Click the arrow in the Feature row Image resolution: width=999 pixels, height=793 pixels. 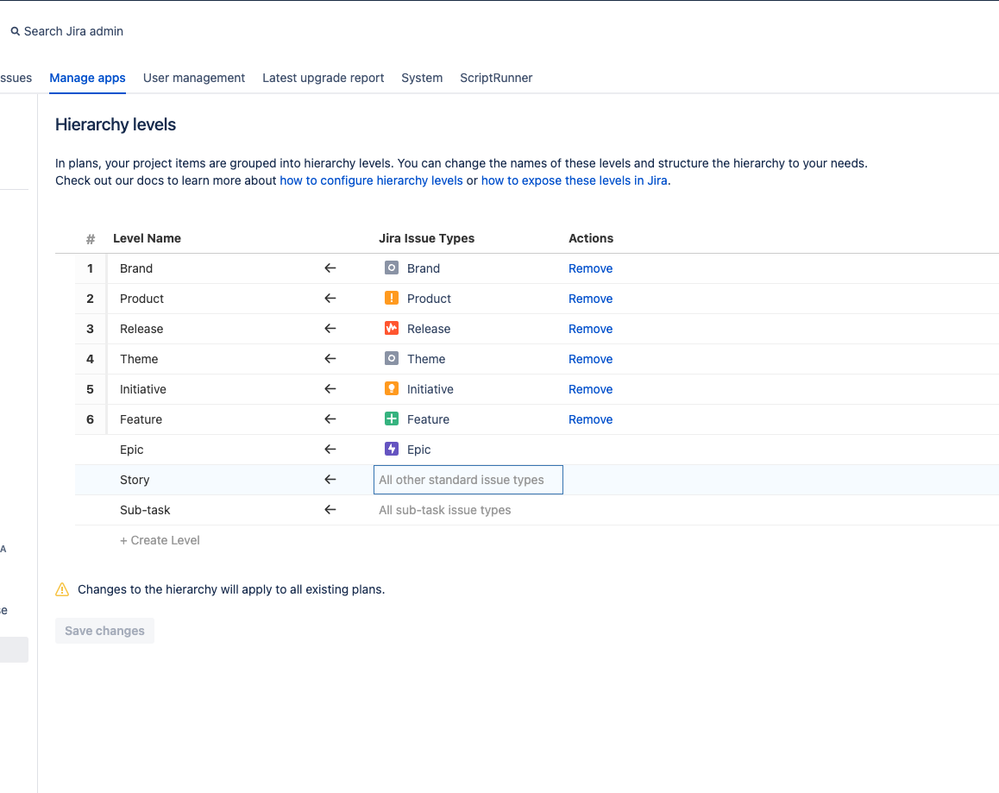click(x=330, y=419)
